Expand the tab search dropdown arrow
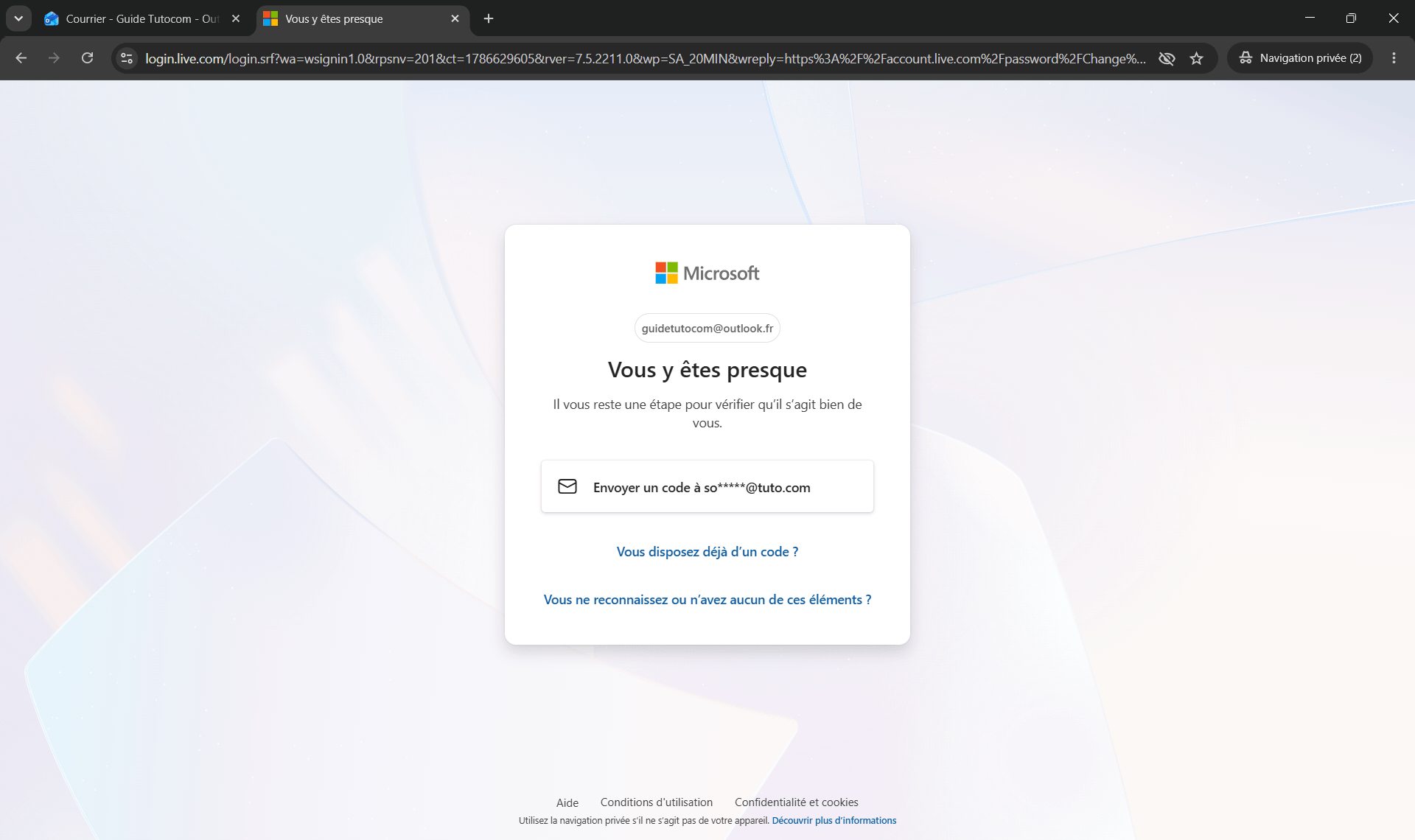The image size is (1415, 840). (18, 18)
